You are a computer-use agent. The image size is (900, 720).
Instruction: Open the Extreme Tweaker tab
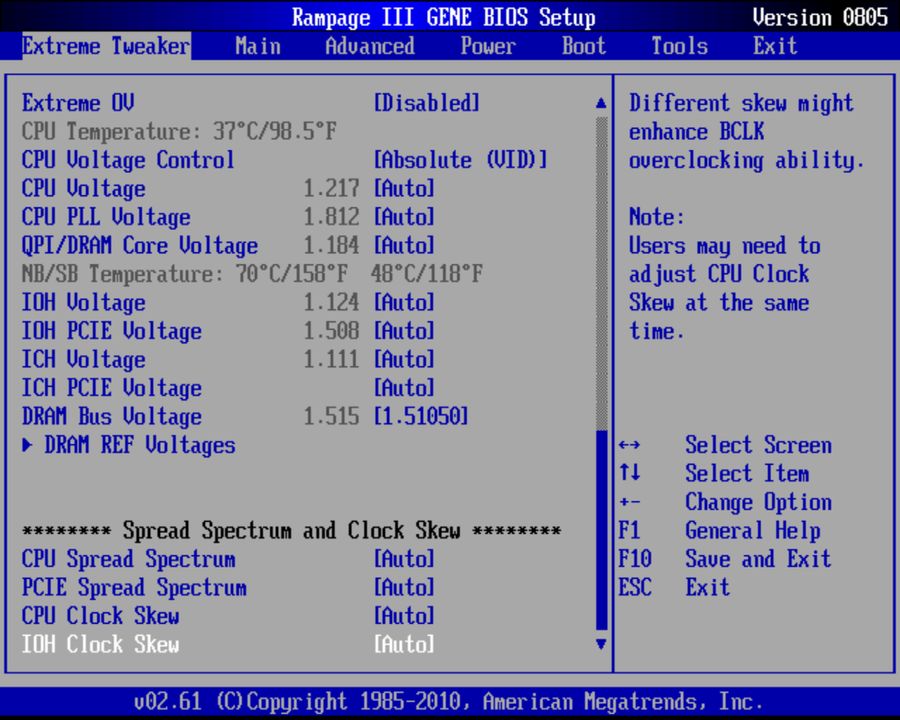tap(106, 46)
